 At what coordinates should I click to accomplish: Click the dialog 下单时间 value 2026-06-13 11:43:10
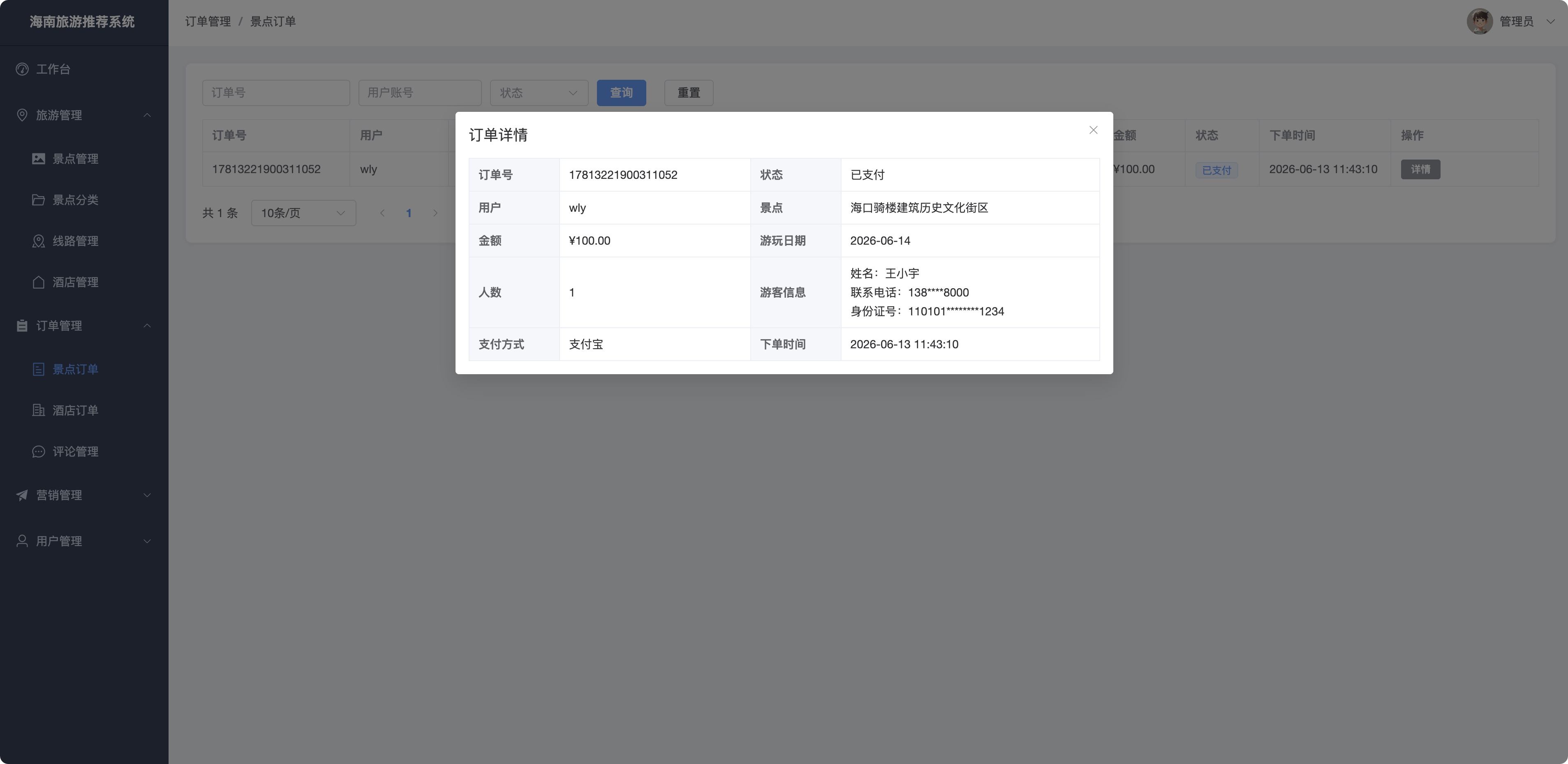pos(904,345)
